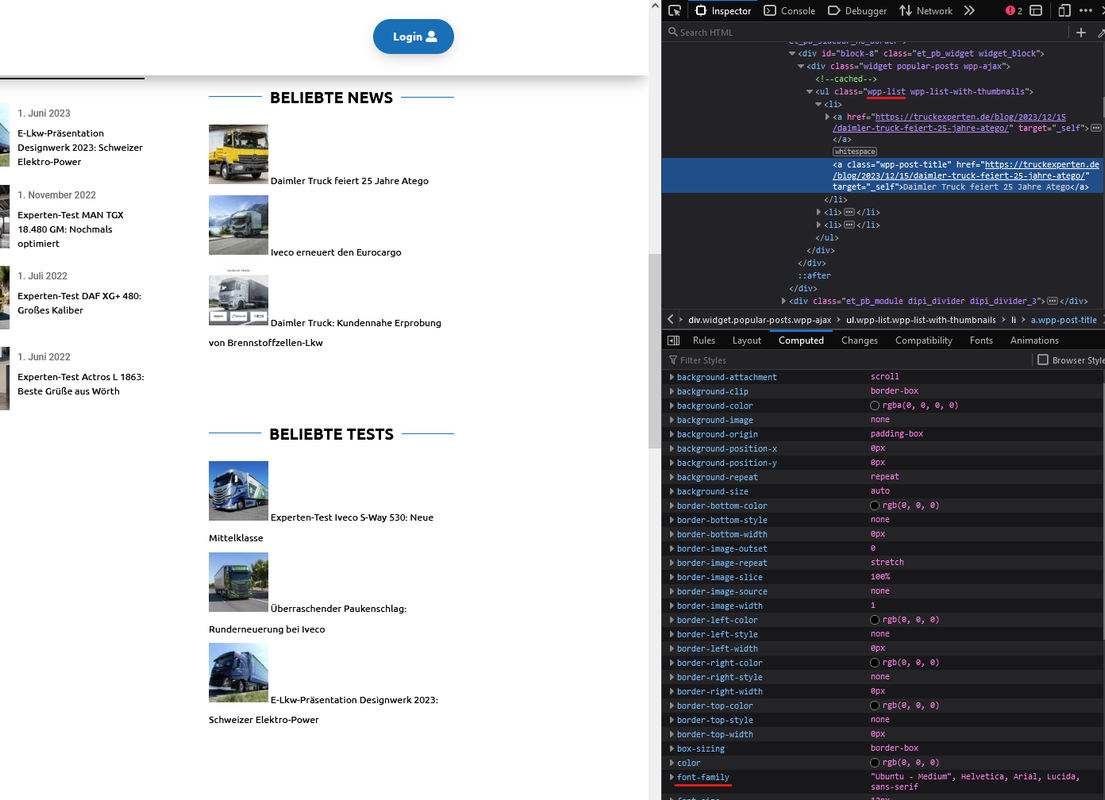Screen dimensions: 1105x800
Task: Switch to the Debugger tab
Action: click(857, 11)
